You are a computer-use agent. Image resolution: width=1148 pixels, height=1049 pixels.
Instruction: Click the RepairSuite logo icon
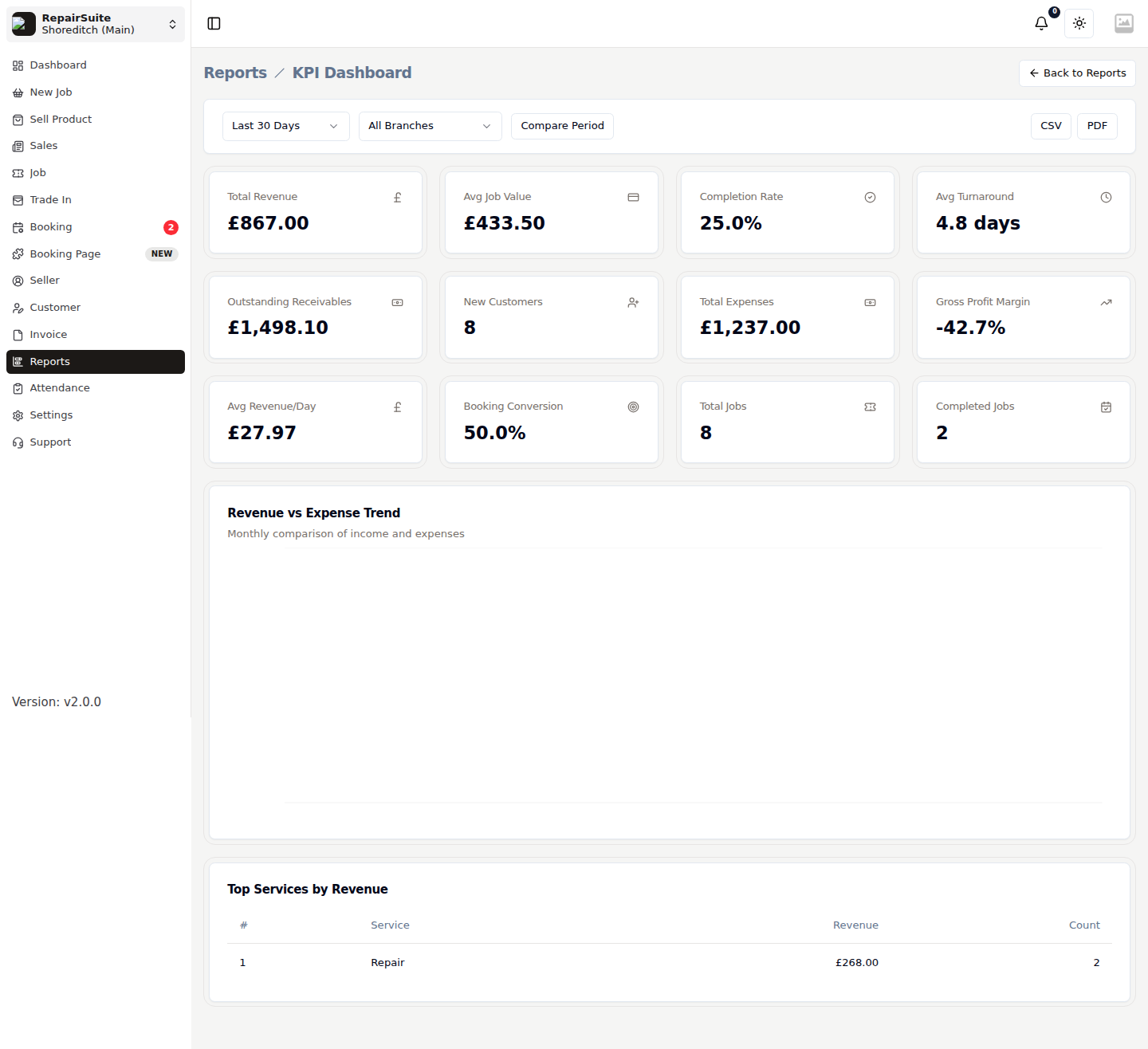click(x=24, y=24)
